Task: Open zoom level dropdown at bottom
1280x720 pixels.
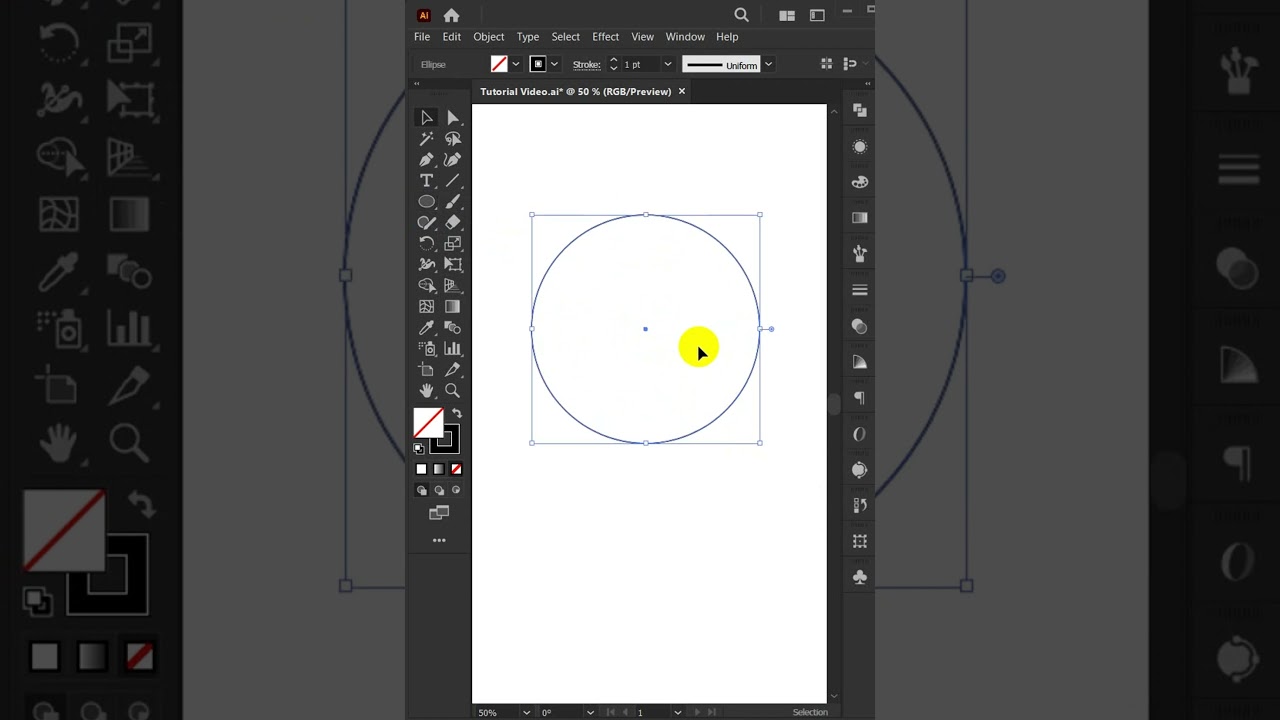Action: pos(527,712)
